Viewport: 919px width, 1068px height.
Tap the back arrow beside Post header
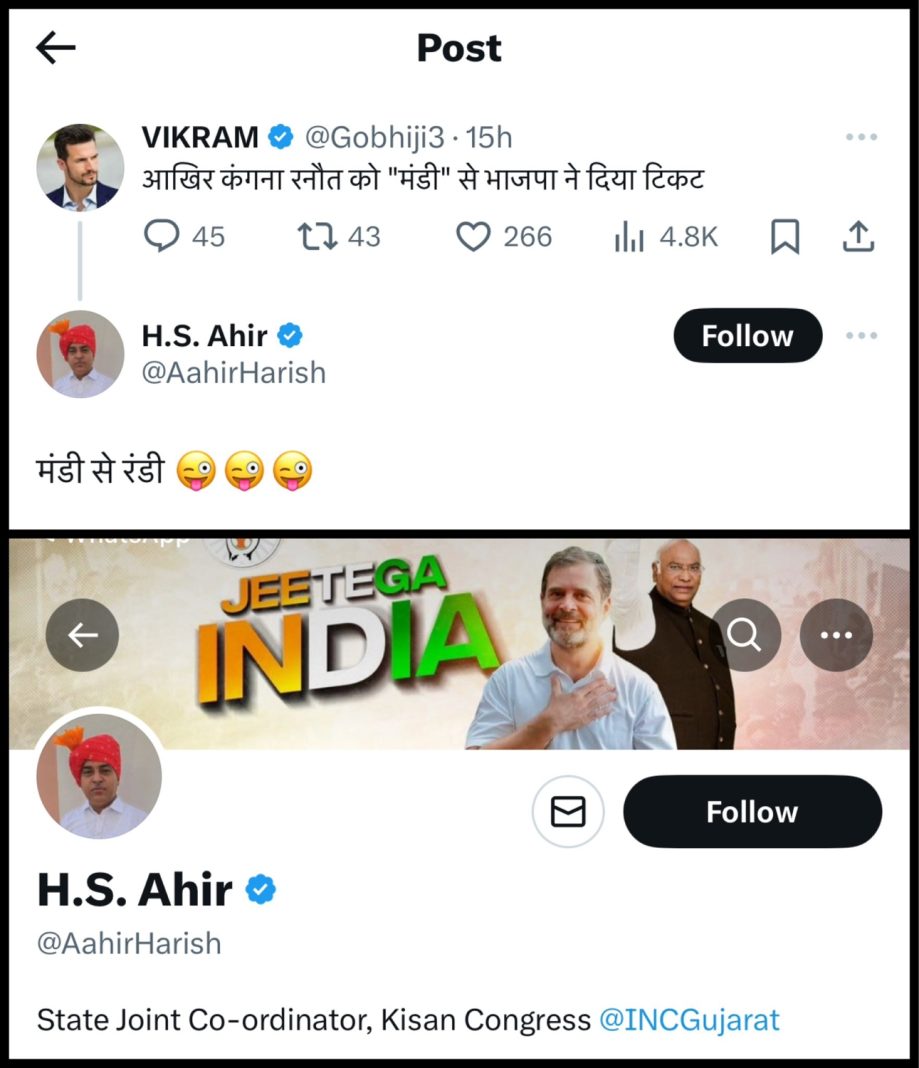tap(55, 48)
